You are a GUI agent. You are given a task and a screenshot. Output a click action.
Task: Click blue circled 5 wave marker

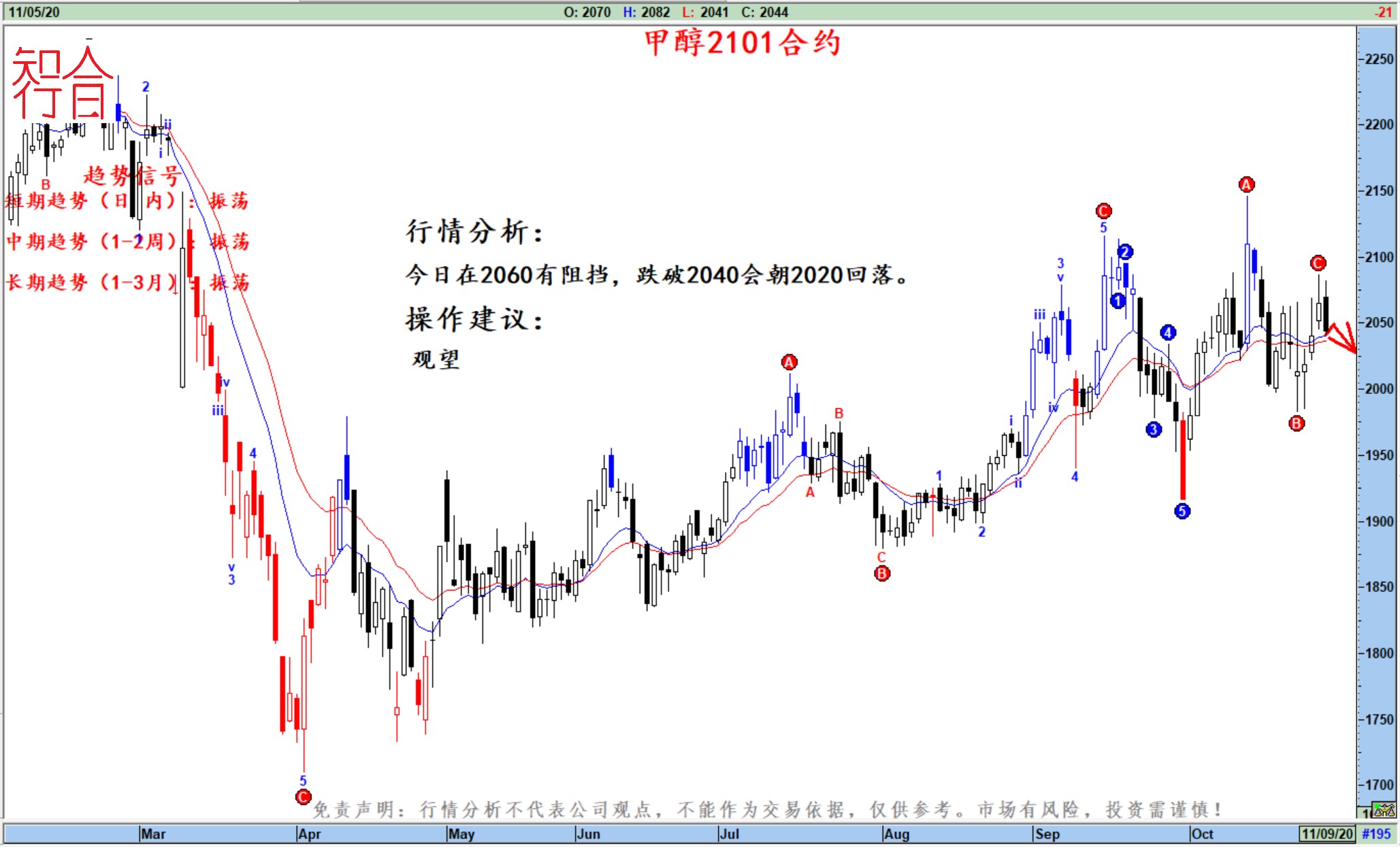pos(1182,511)
